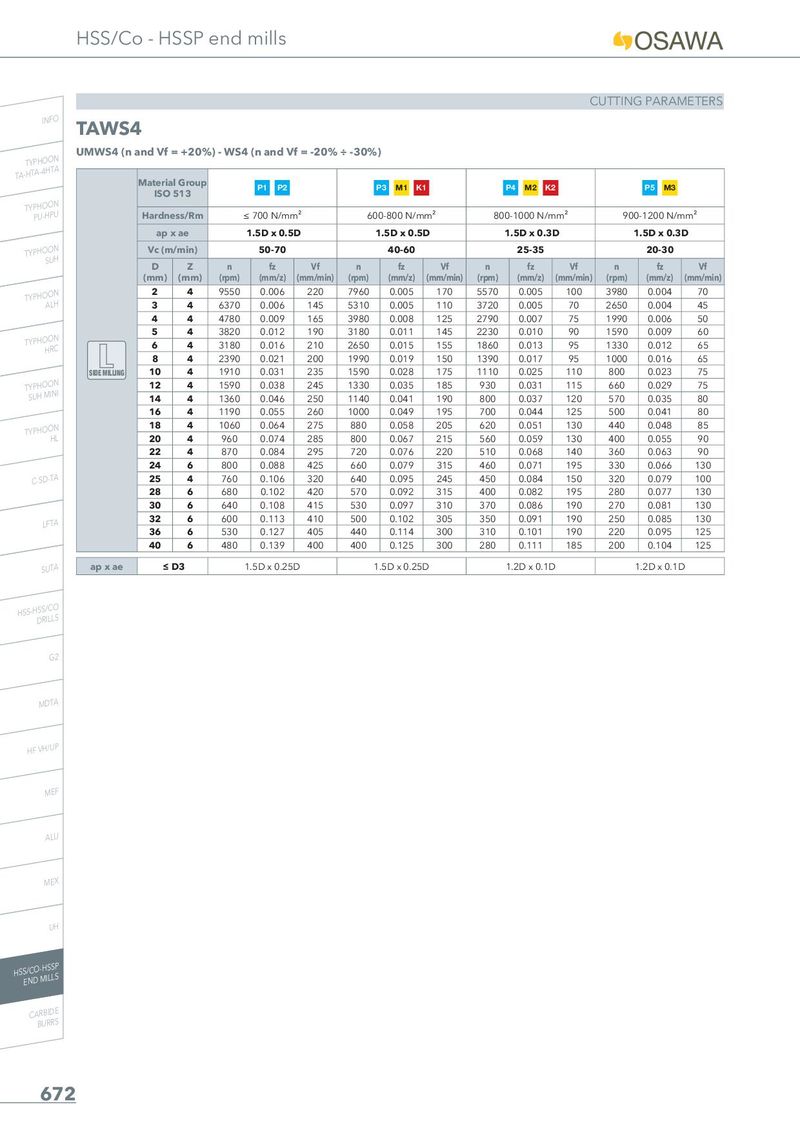Click the 'Vc (m/min)' row label
800x1132 pixels.
click(173, 250)
